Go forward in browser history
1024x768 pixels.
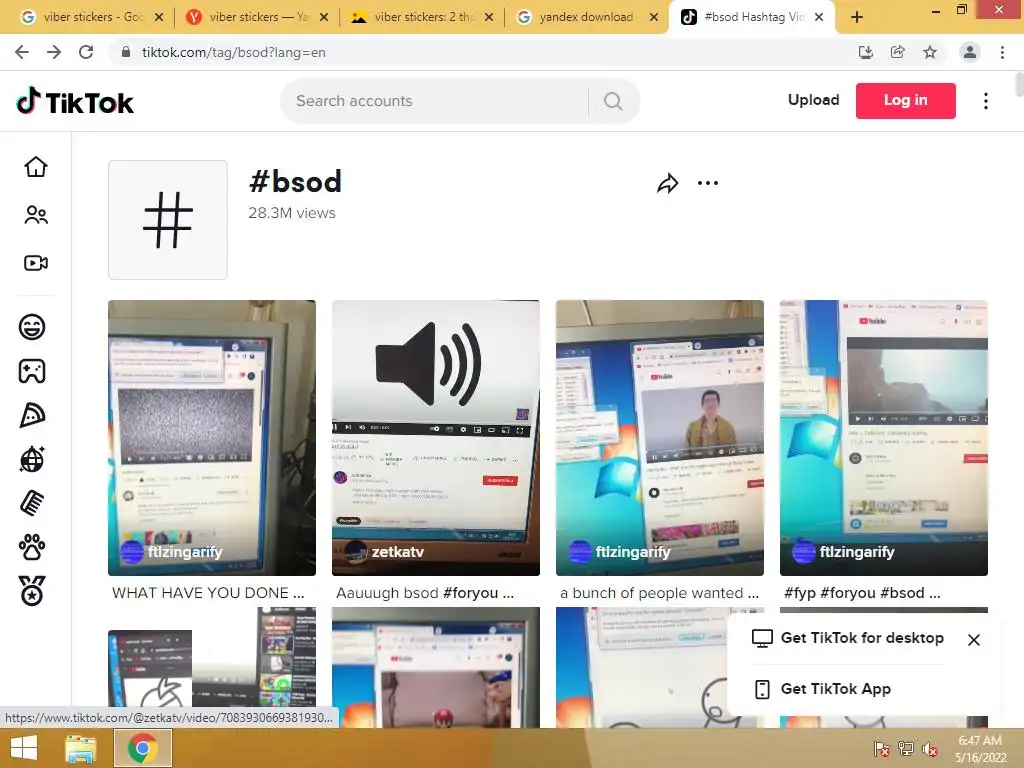click(54, 52)
